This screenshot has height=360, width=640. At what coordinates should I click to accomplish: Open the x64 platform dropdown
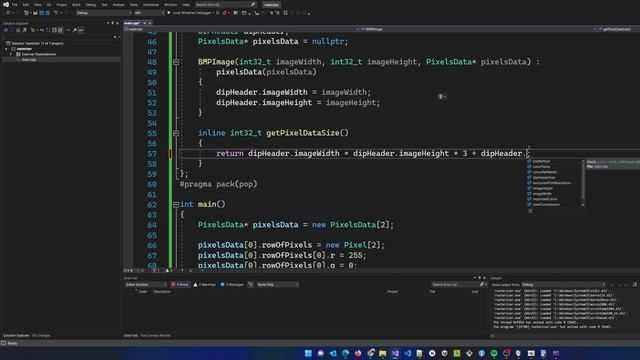pyautogui.click(x=149, y=13)
